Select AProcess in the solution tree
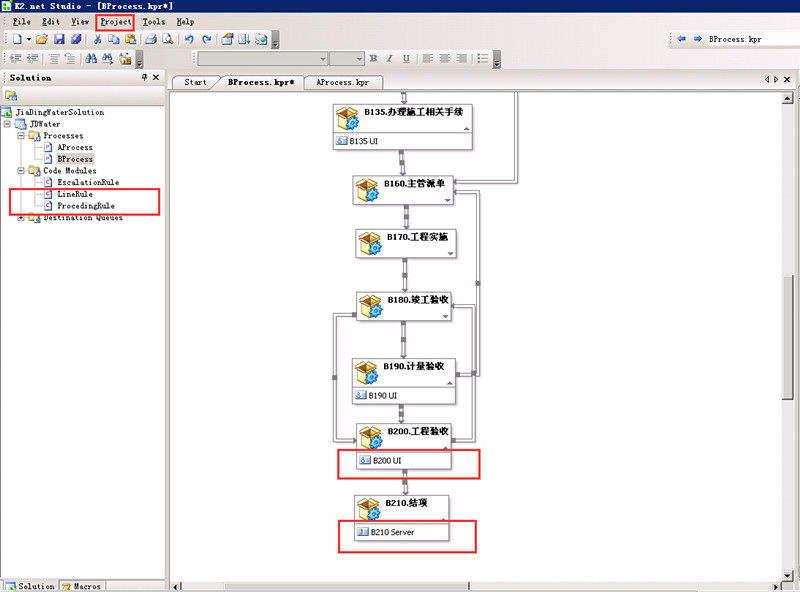This screenshot has height=592, width=800. (74, 147)
